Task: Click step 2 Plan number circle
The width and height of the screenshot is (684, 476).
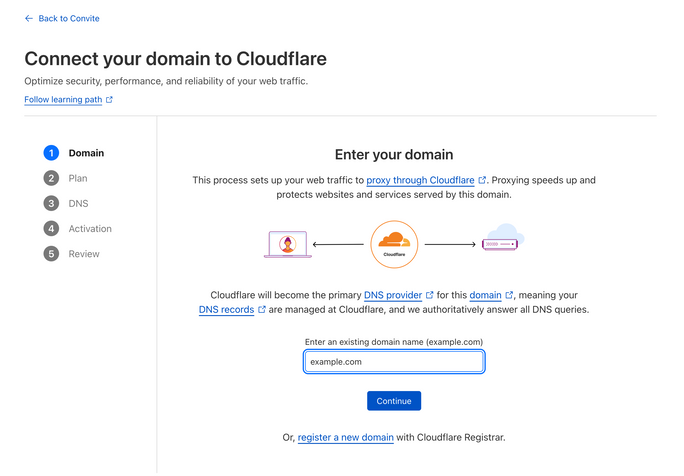Action: coord(51,178)
